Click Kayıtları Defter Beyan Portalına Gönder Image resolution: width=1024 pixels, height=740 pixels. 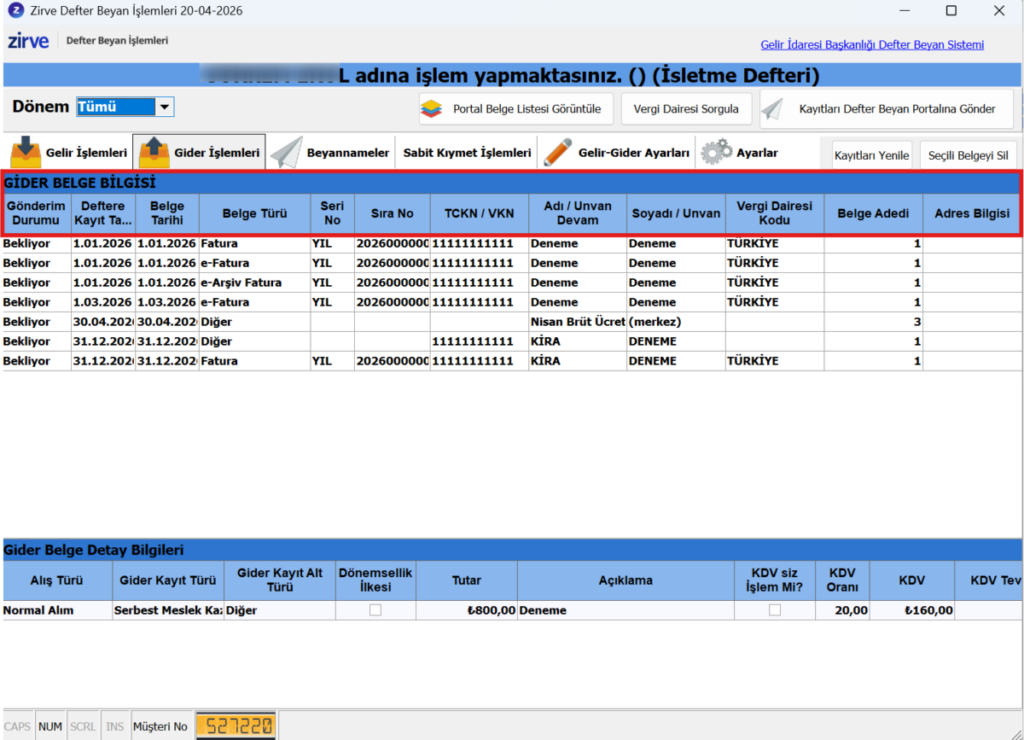point(886,109)
